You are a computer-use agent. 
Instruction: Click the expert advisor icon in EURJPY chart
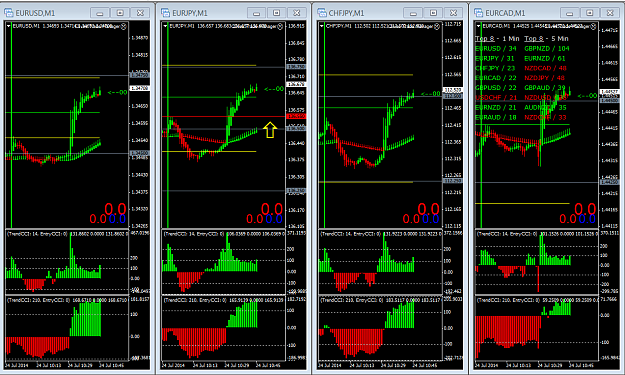click(280, 26)
